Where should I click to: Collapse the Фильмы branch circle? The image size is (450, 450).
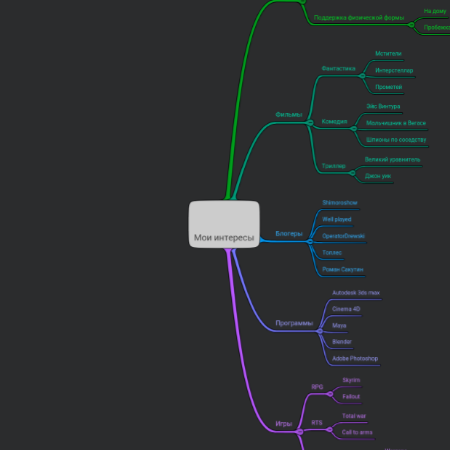coord(310,123)
